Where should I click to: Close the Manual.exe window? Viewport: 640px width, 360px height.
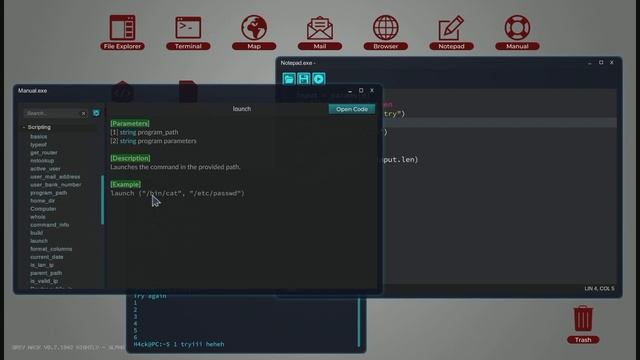pyautogui.click(x=372, y=90)
